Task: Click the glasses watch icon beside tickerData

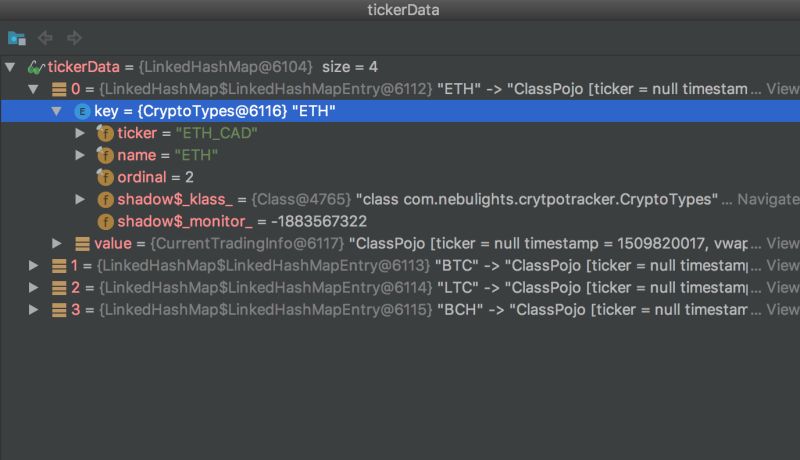Action: pos(36,67)
